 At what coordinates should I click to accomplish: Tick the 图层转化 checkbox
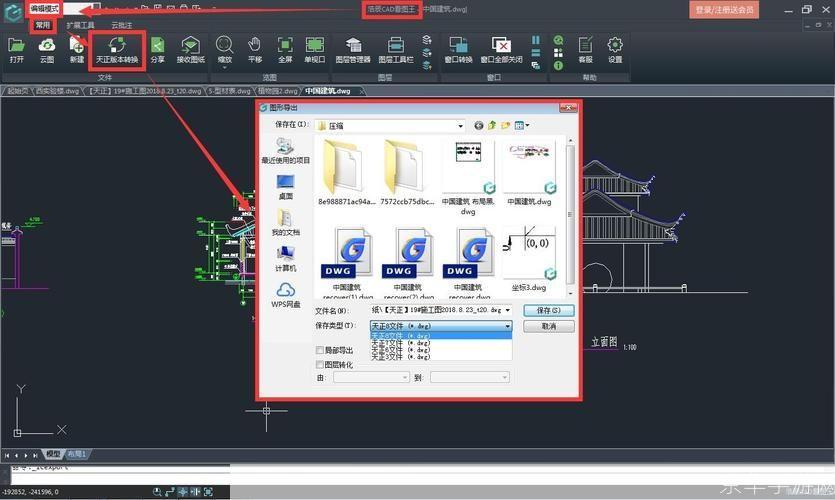[x=320, y=365]
